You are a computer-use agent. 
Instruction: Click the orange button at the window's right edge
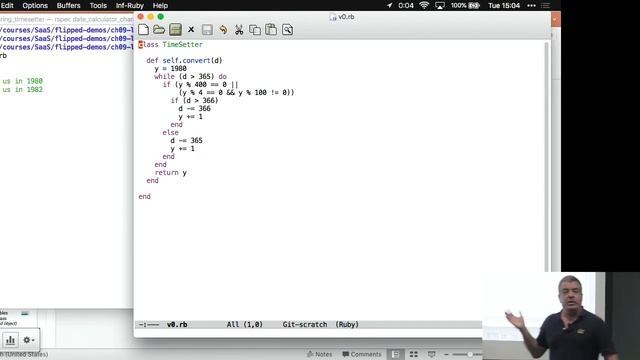click(x=556, y=19)
